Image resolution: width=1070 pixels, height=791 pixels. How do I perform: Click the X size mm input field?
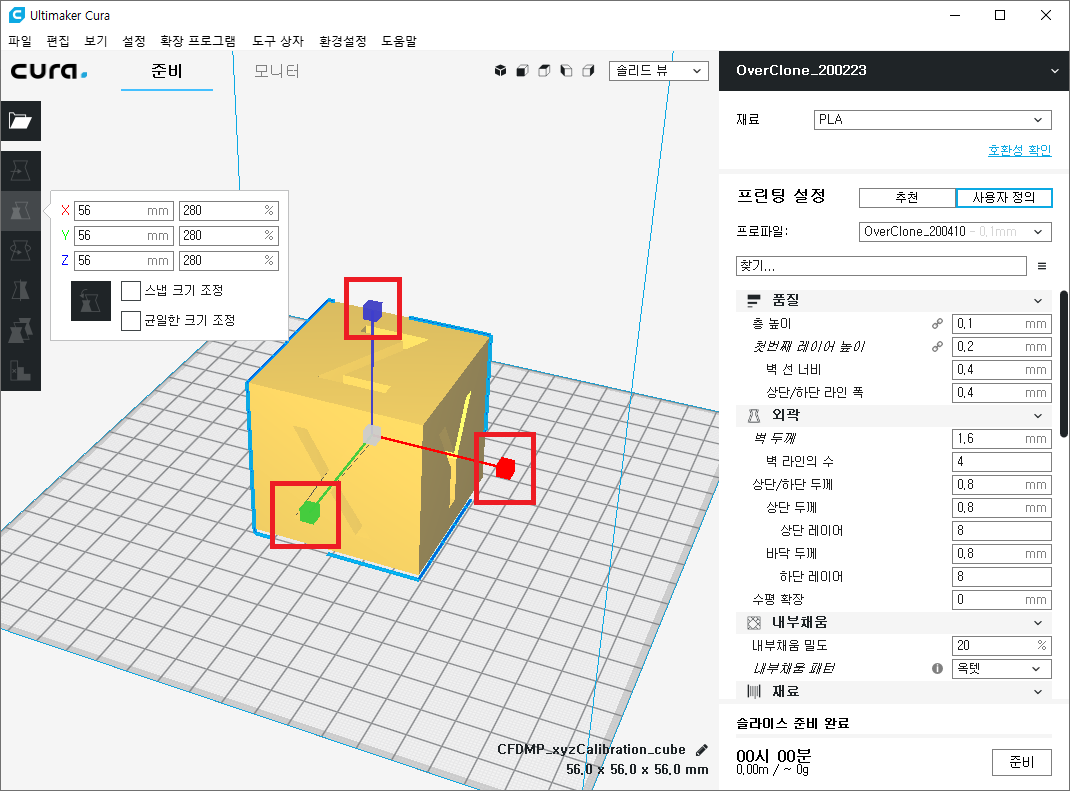click(x=124, y=210)
